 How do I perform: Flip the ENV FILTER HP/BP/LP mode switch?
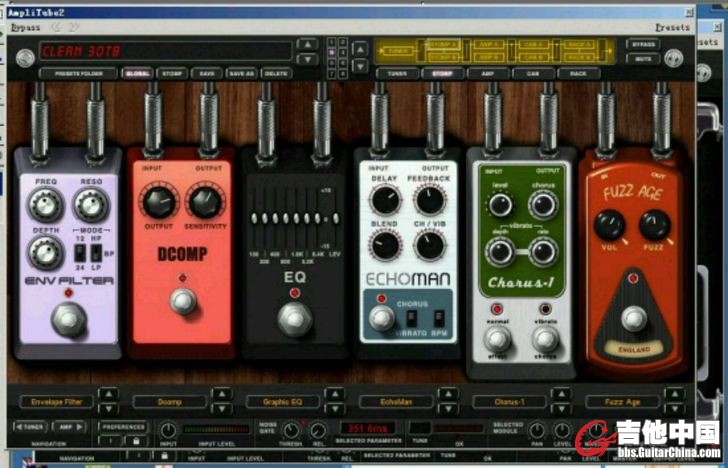tap(96, 254)
